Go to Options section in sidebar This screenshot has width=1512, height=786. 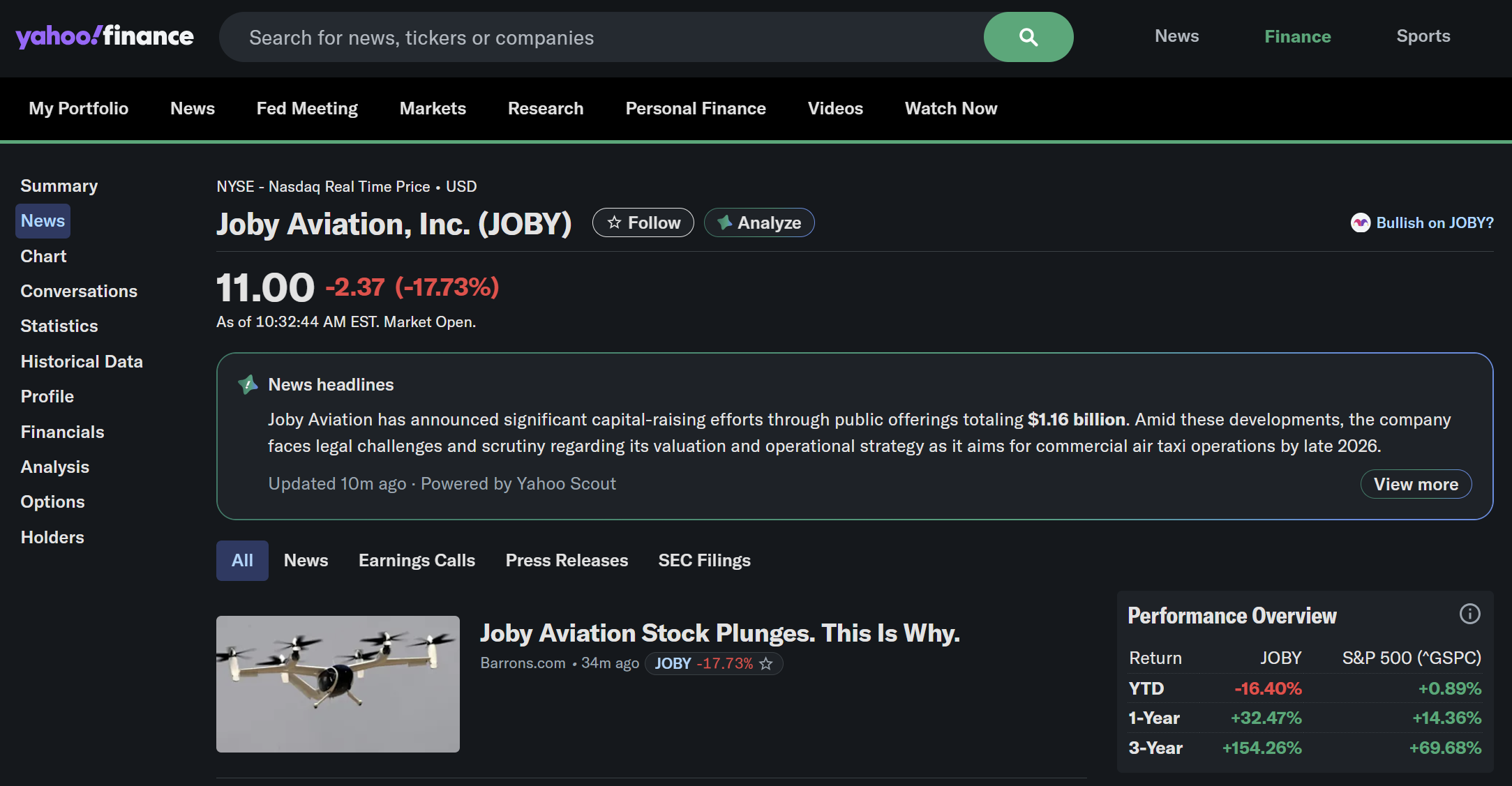pyautogui.click(x=52, y=501)
